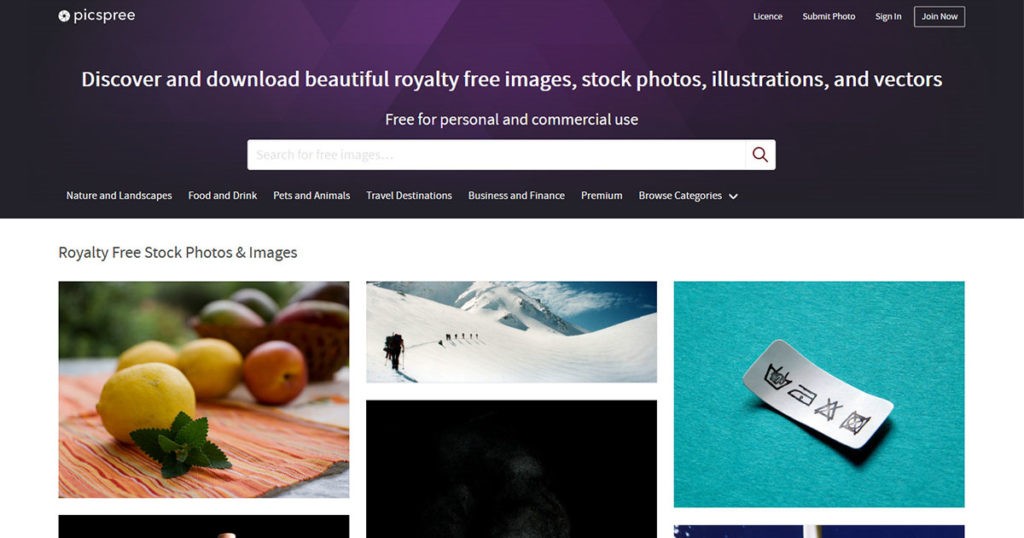Open the Nature and Landscapes category
The image size is (1024, 538).
click(119, 195)
